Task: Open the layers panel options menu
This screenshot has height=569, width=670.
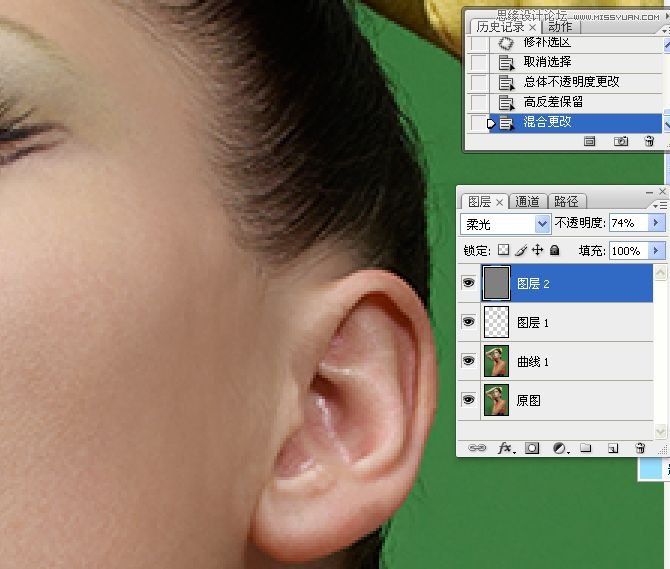Action: 660,205
